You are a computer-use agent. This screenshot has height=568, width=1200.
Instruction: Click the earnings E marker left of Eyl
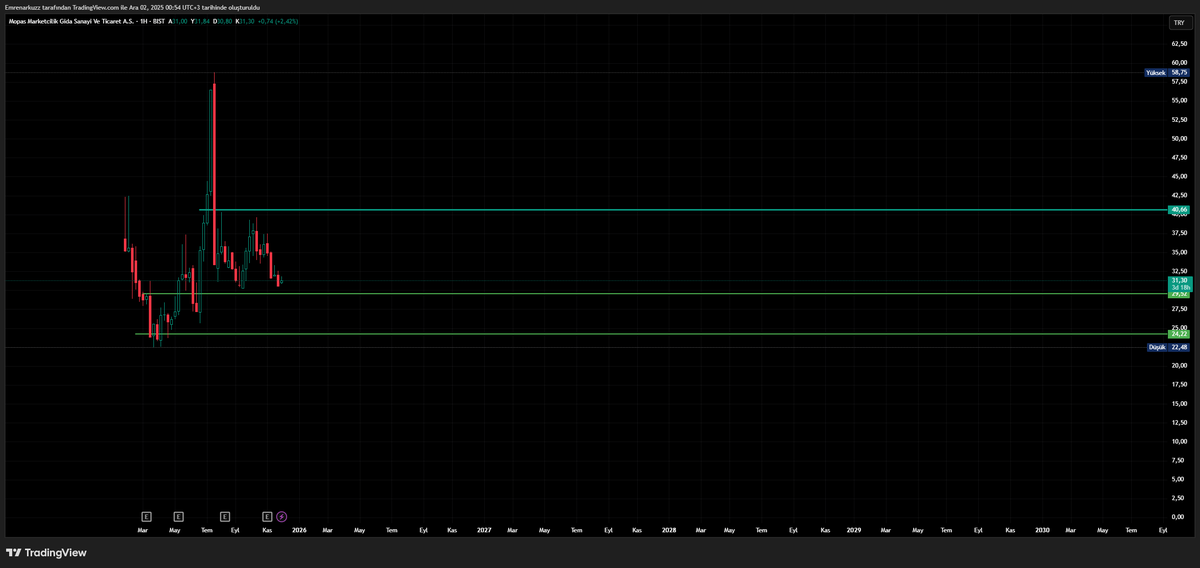pyautogui.click(x=225, y=516)
